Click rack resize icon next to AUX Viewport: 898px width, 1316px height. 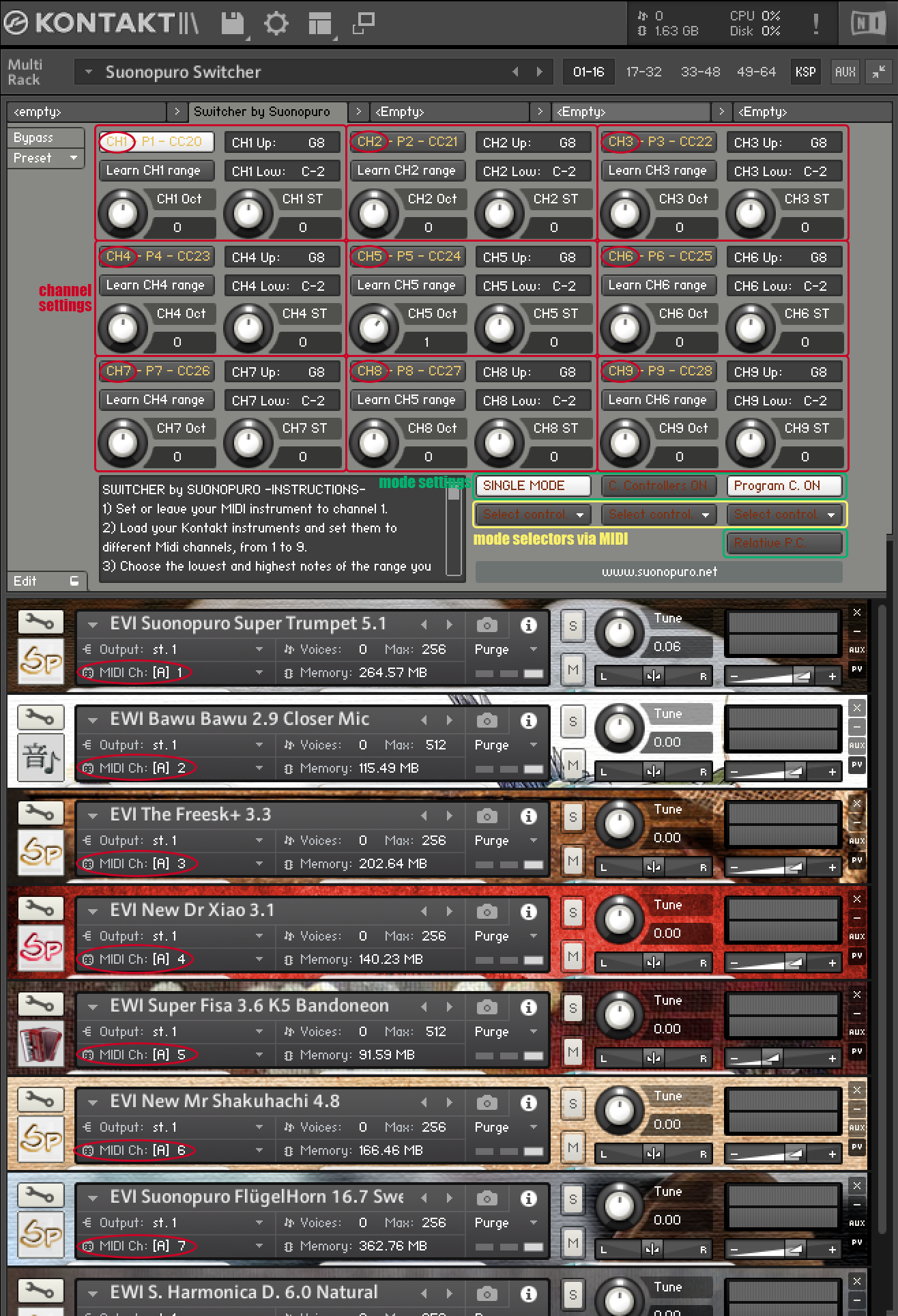tap(878, 72)
